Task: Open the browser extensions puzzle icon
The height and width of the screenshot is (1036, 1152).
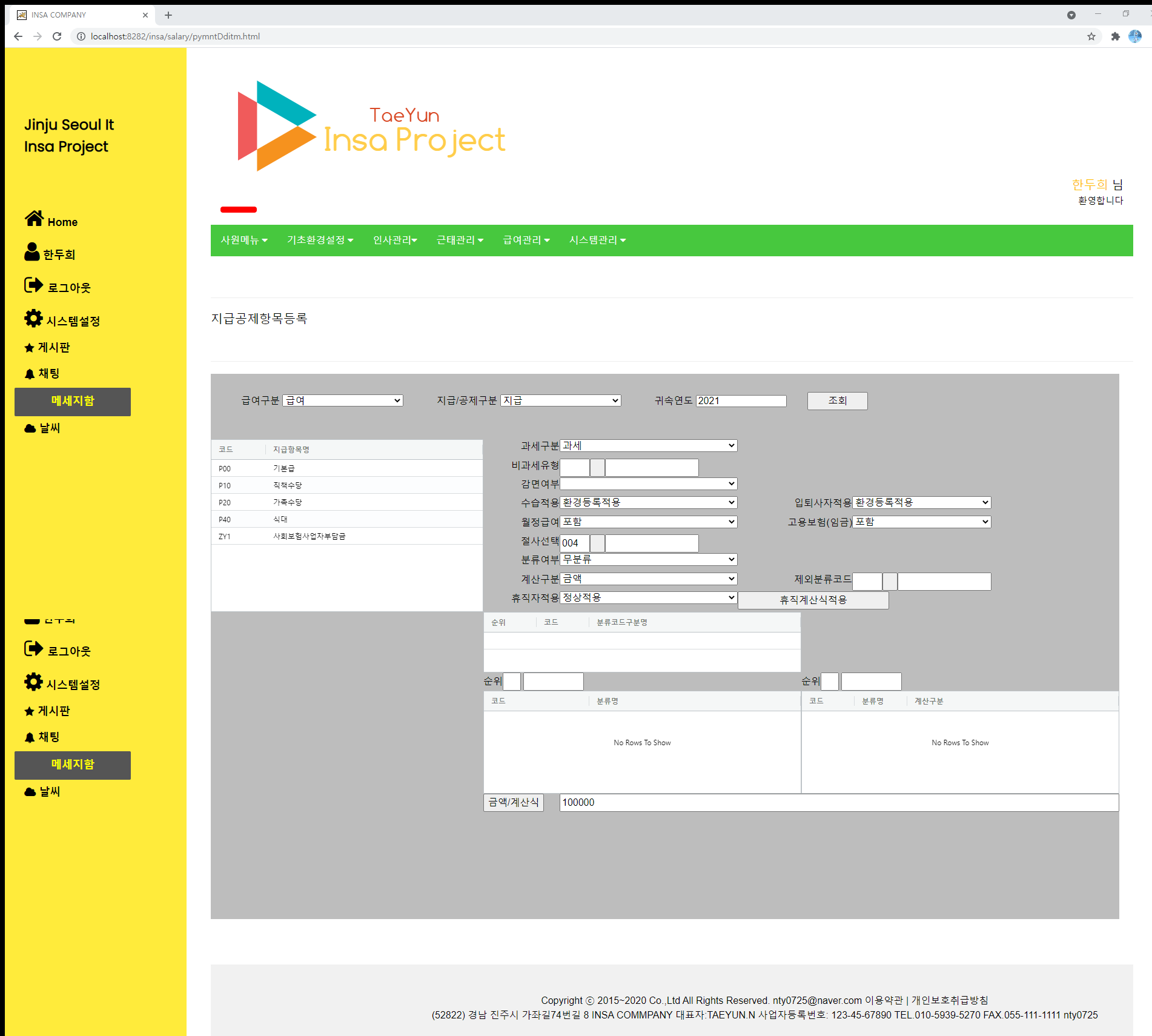Action: pyautogui.click(x=1115, y=36)
